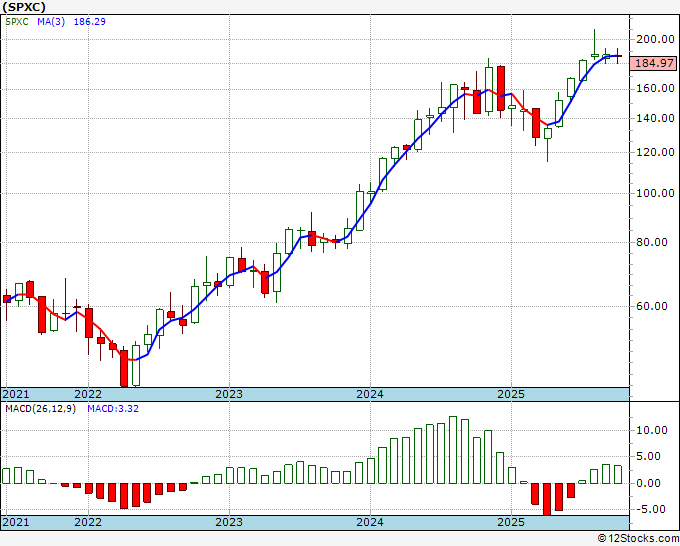Select the SPXC legend label
680x546 pixels.
click(17, 22)
